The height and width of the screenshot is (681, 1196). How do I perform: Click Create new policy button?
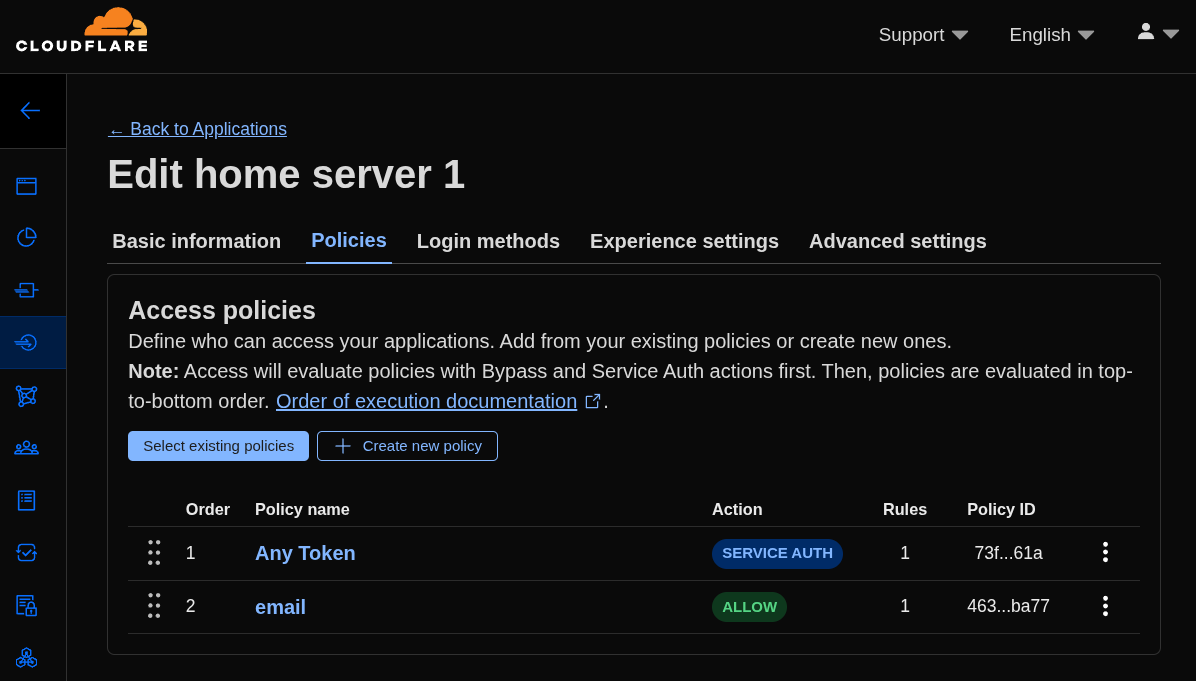click(x=407, y=446)
